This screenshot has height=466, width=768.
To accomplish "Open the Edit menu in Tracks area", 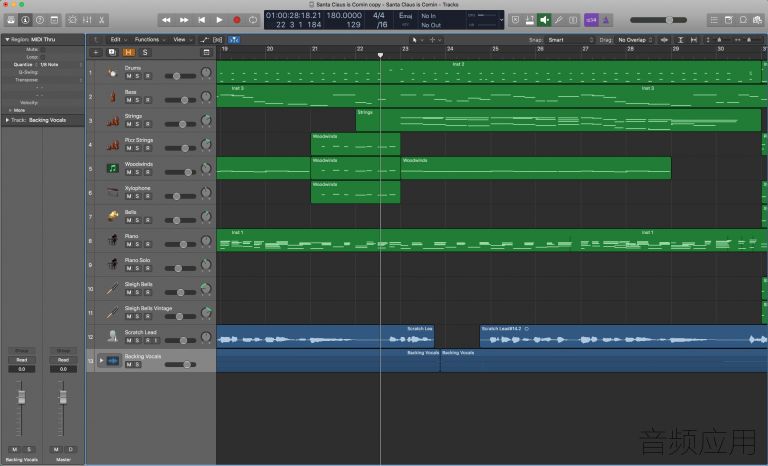I will (118, 40).
